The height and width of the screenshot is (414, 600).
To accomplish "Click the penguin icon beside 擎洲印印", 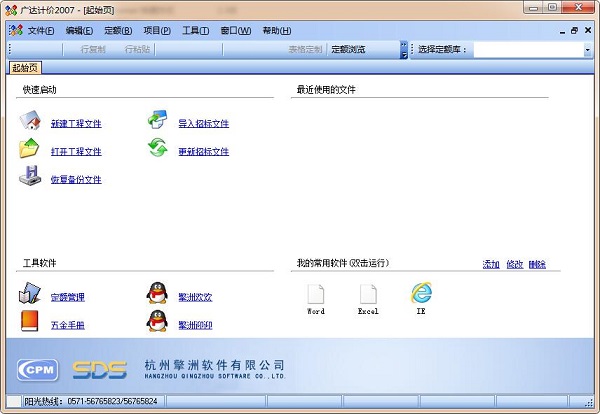I will 157,321.
